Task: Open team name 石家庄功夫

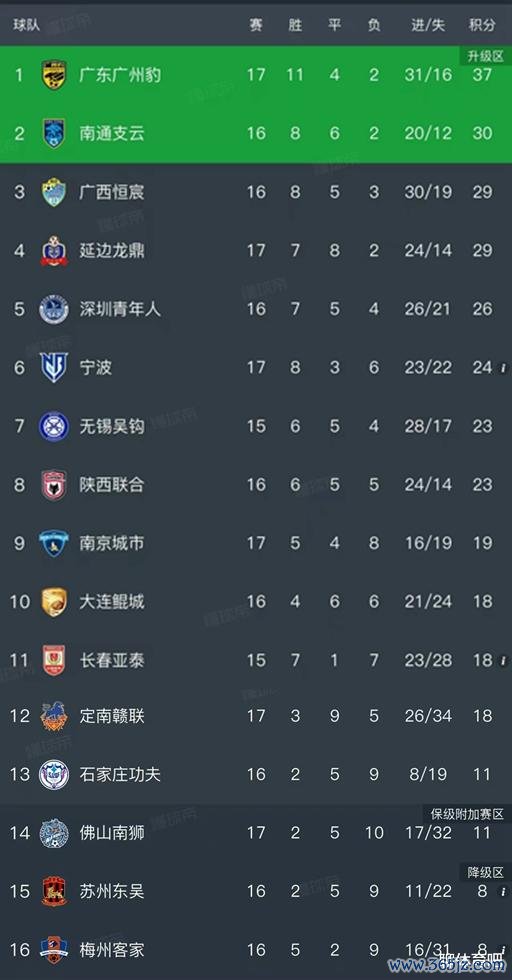Action: pyautogui.click(x=120, y=774)
